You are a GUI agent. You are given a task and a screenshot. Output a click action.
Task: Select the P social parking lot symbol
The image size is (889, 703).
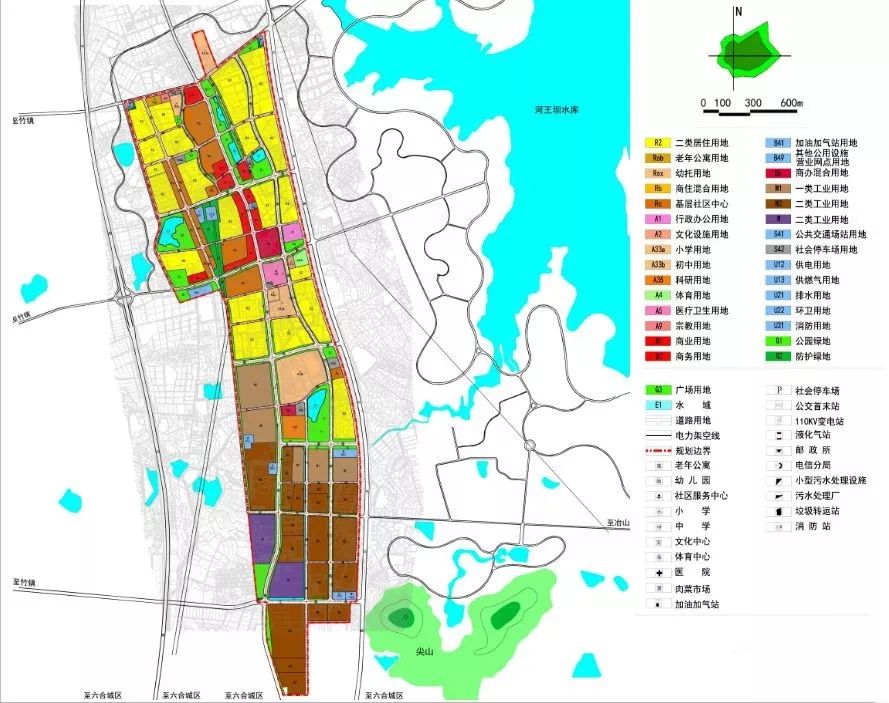779,391
